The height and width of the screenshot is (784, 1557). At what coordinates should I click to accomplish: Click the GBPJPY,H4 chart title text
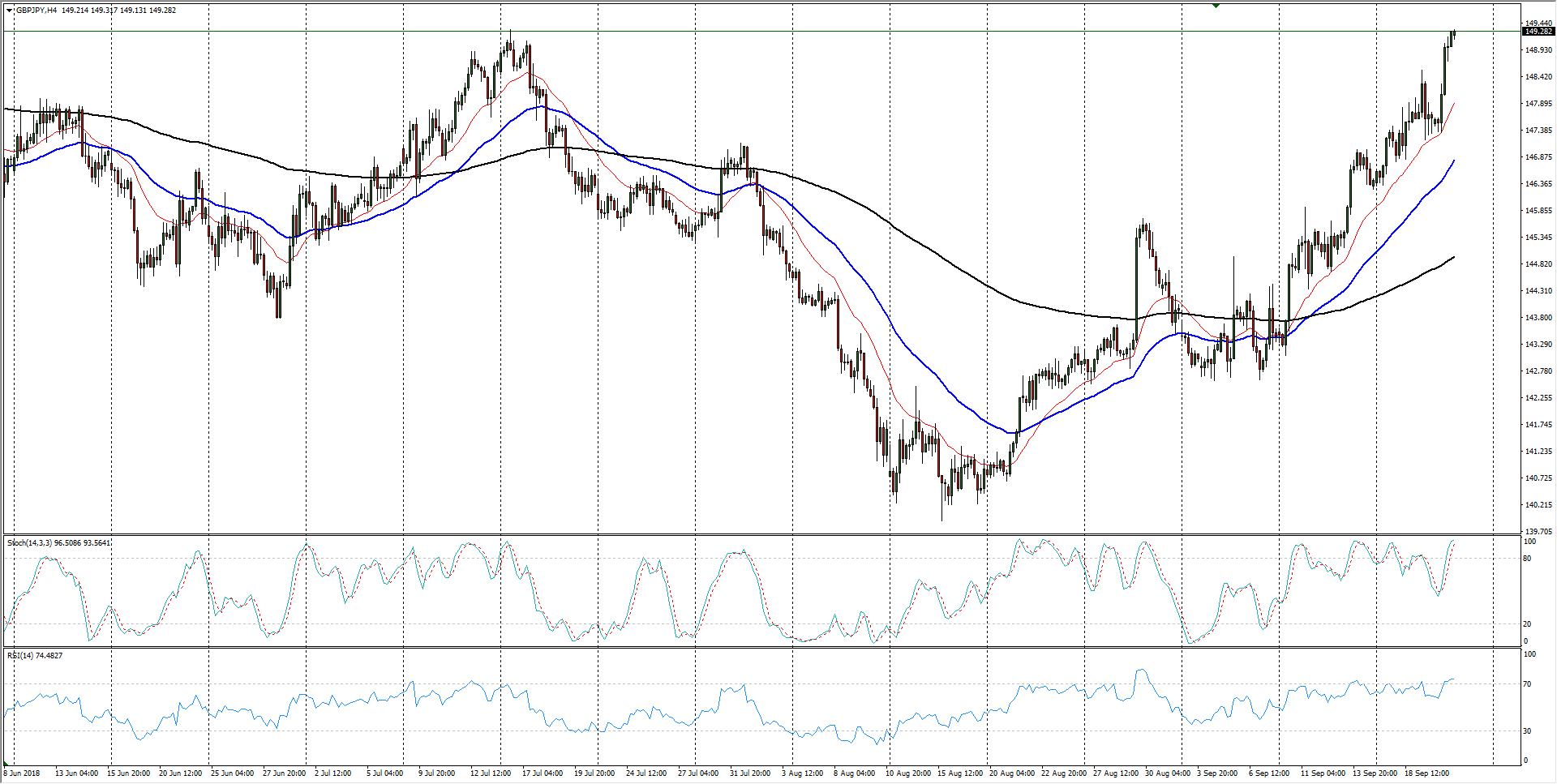click(36, 11)
